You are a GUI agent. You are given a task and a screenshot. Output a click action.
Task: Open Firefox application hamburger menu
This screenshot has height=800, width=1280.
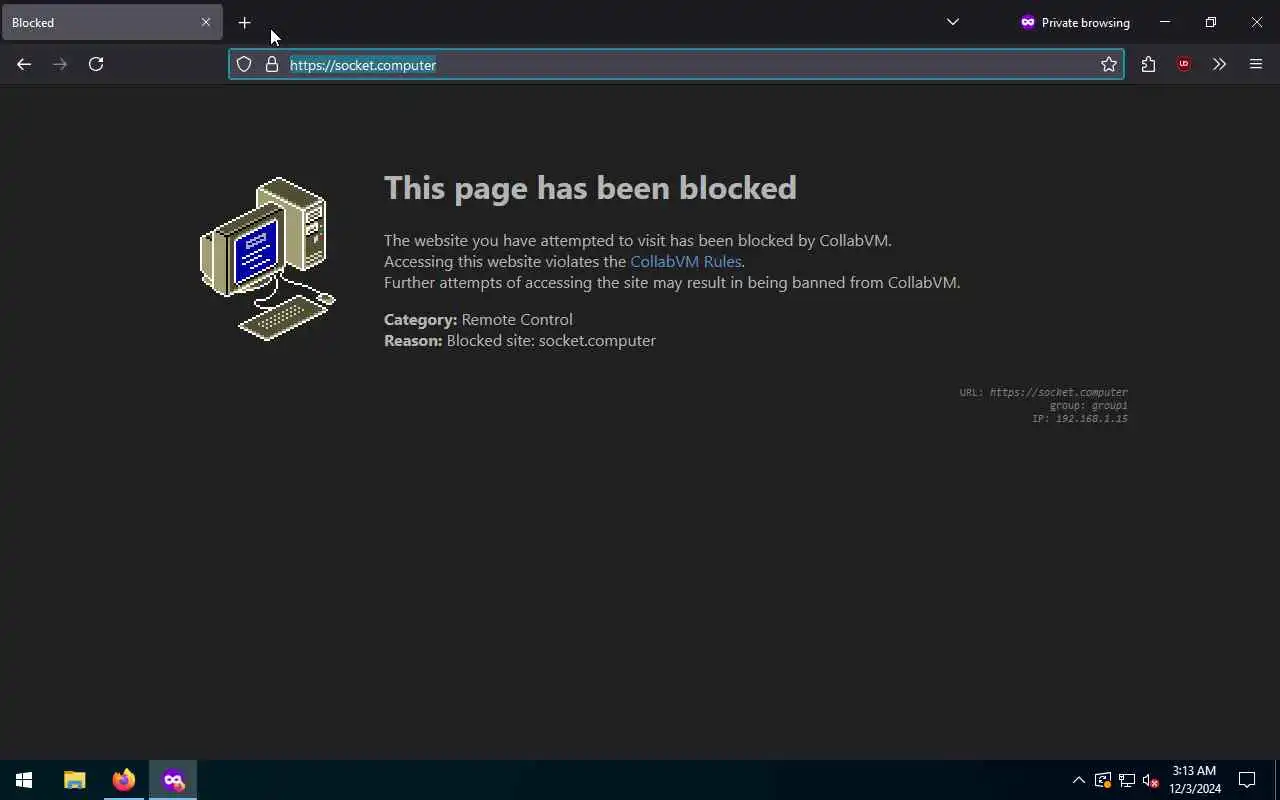[x=1256, y=64]
